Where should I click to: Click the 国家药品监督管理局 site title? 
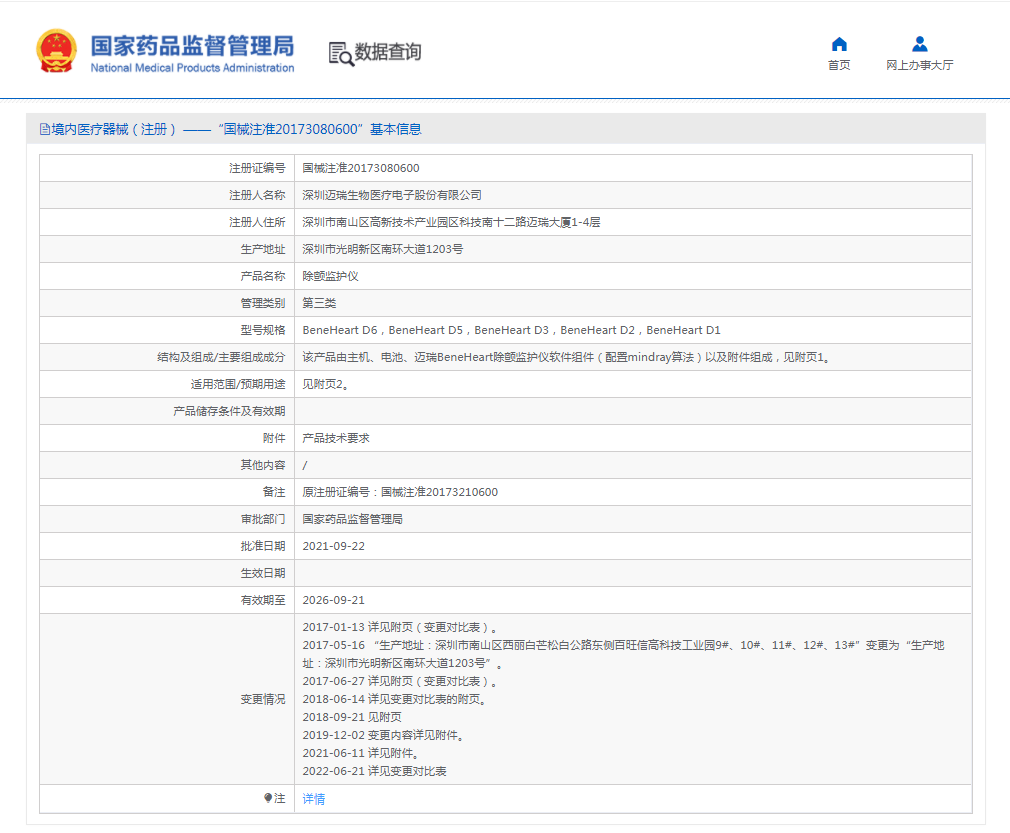point(192,46)
